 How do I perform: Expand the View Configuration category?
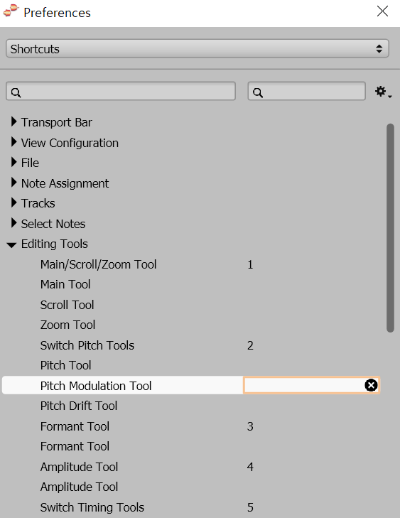(x=13, y=142)
